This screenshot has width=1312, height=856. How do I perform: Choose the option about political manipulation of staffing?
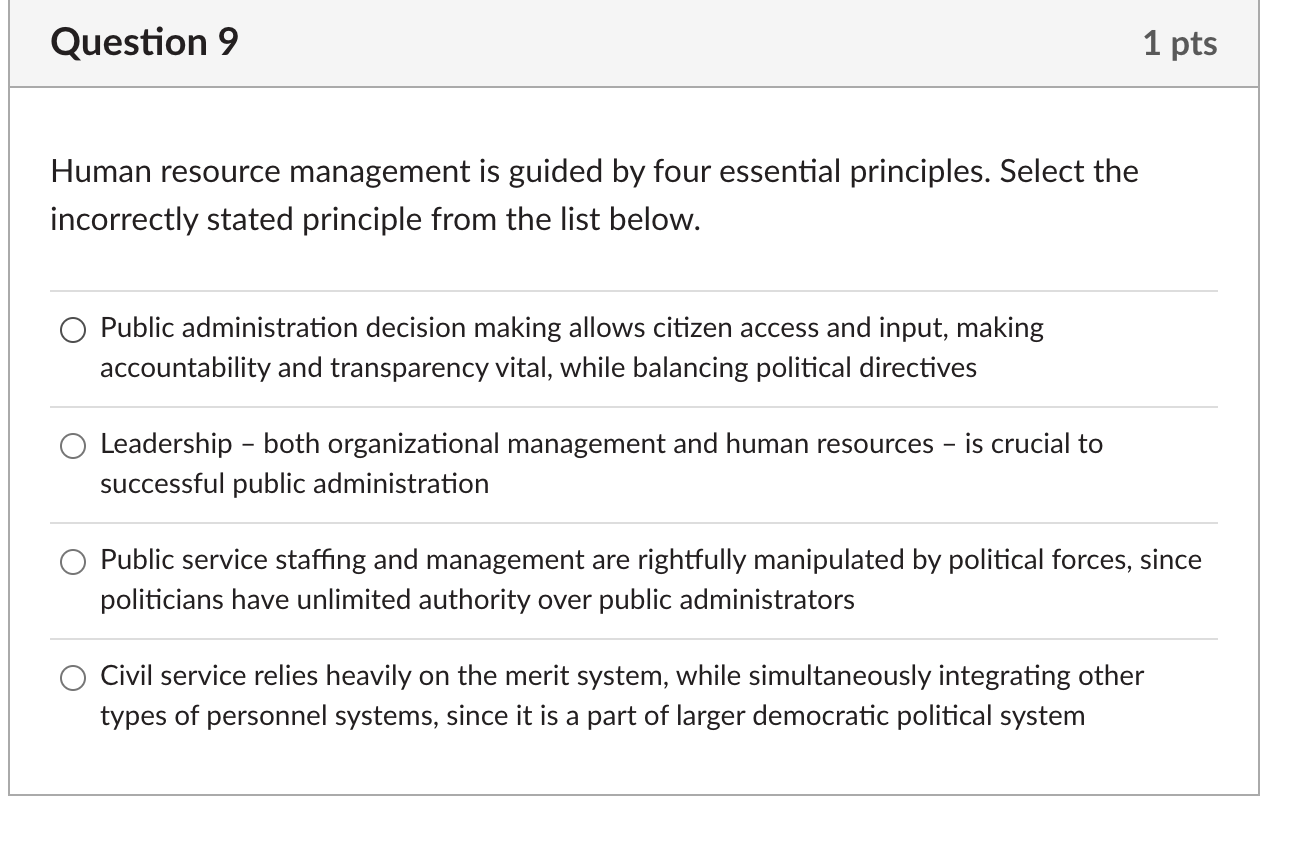coord(72,562)
